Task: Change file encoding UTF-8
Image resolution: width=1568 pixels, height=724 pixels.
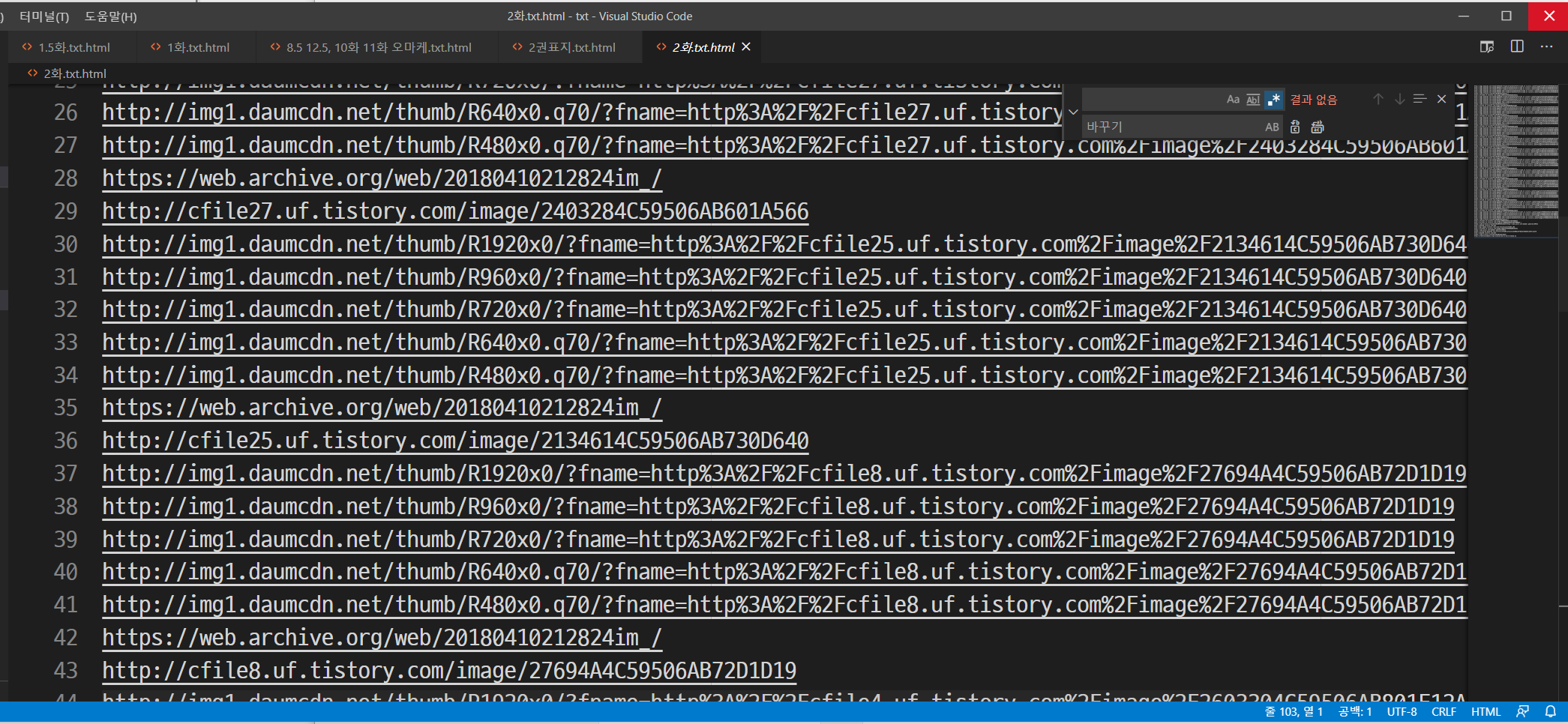Action: pyautogui.click(x=1402, y=712)
